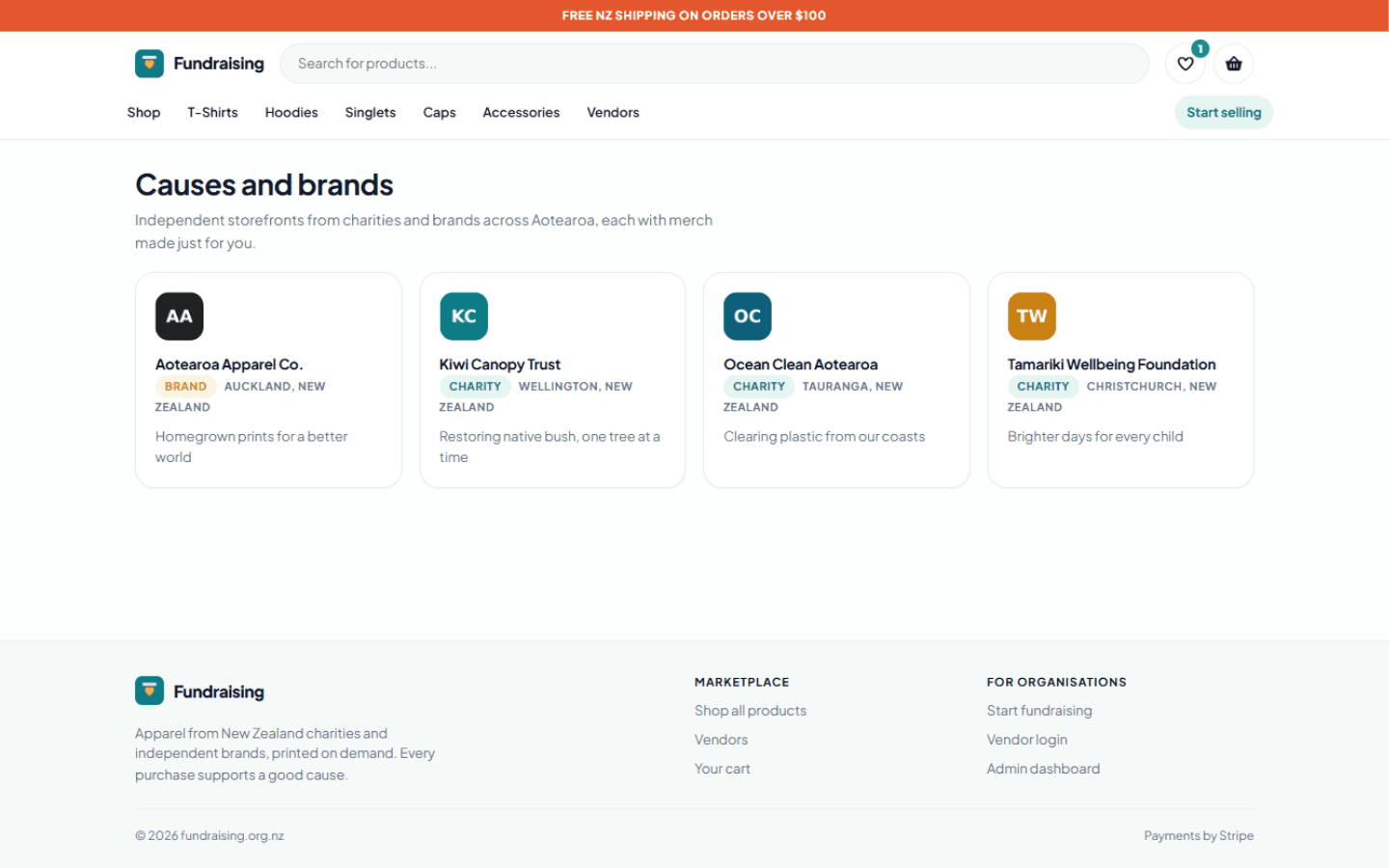Click the Fundraising logo icon in header

coord(150,64)
